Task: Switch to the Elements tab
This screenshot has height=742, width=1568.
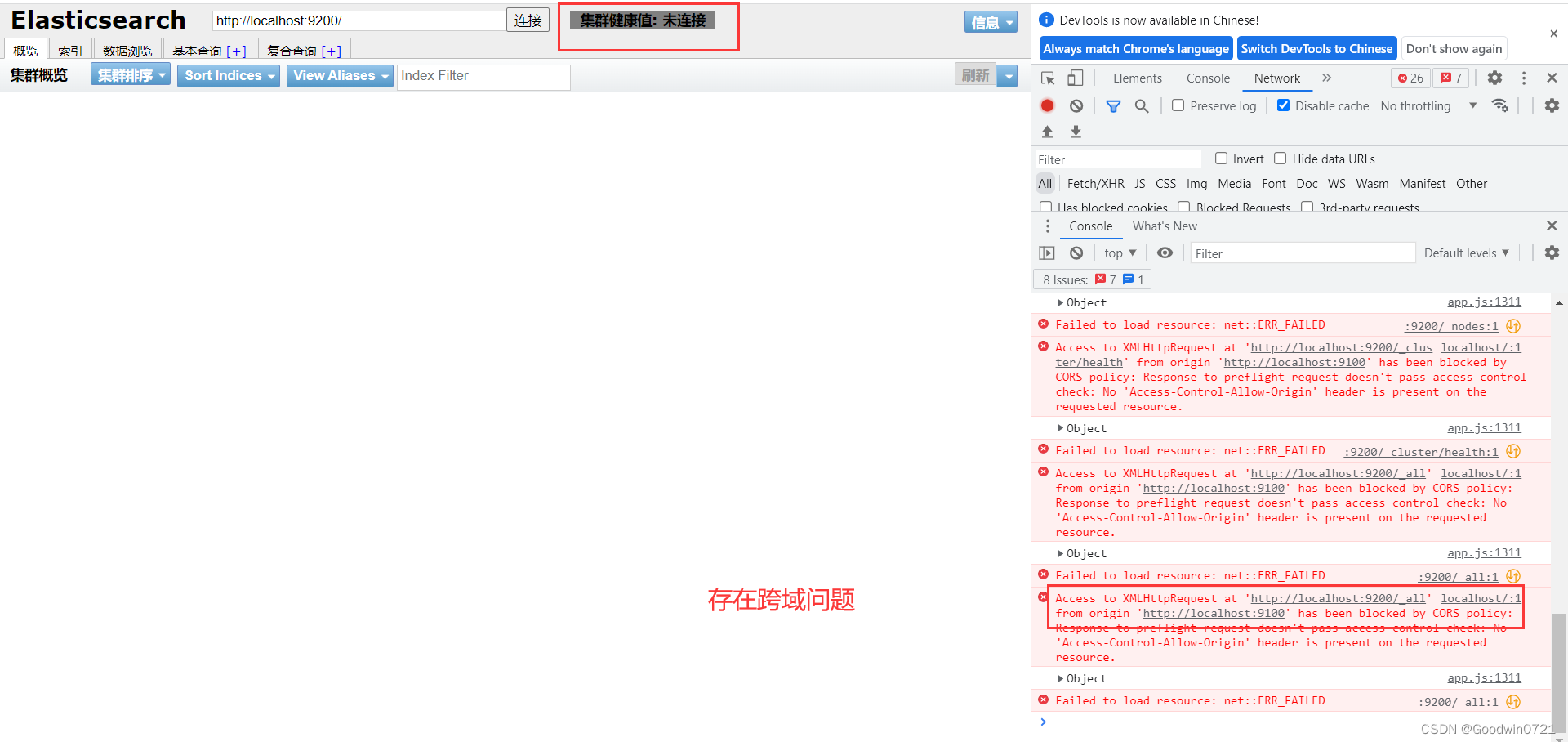Action: coord(1137,78)
